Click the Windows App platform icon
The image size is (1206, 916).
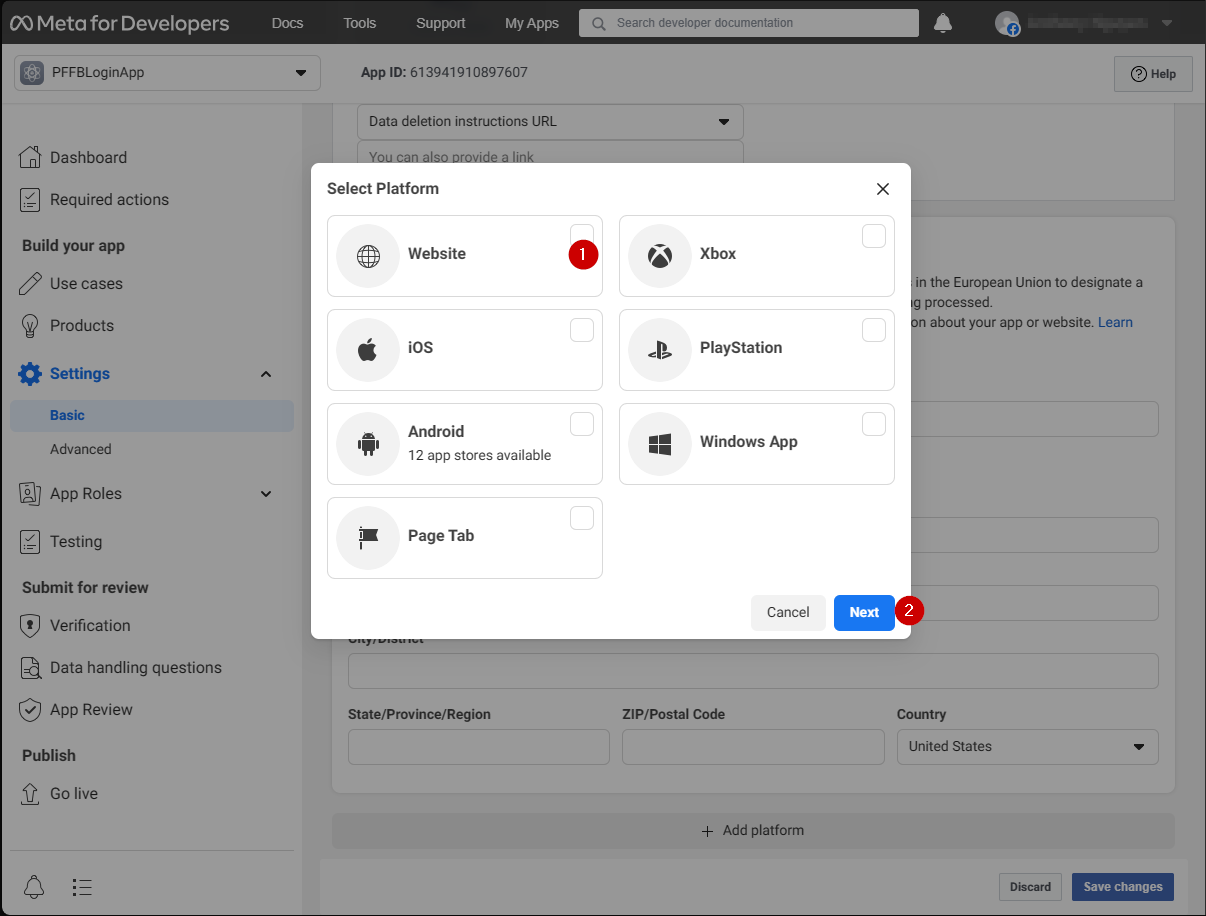point(659,443)
